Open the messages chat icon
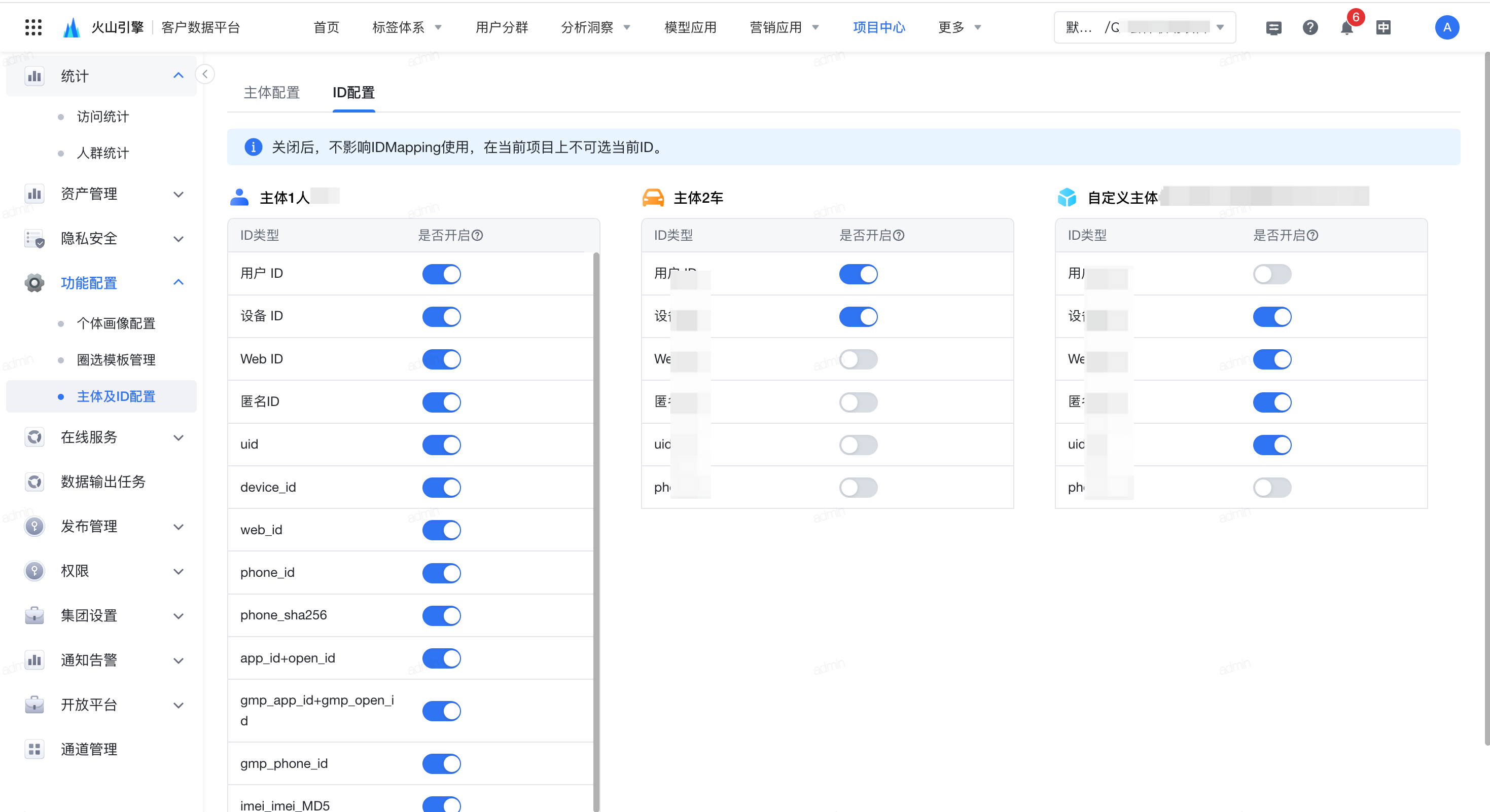Screen dimensions: 1490x812 1273,28
